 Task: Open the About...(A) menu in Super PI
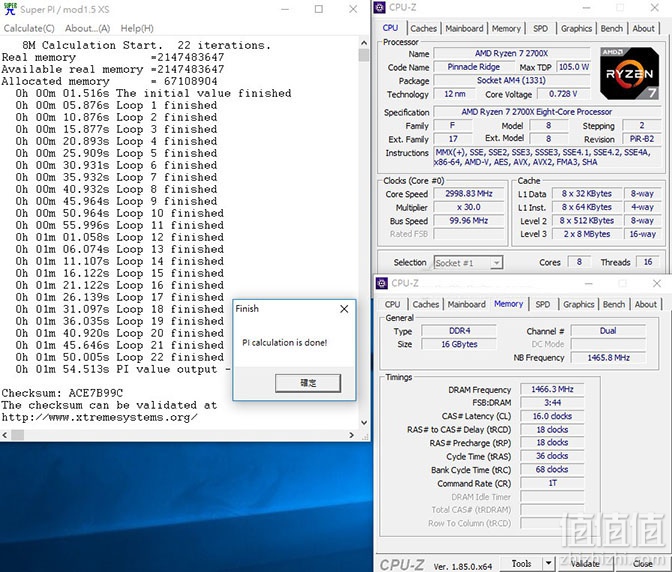tap(87, 28)
